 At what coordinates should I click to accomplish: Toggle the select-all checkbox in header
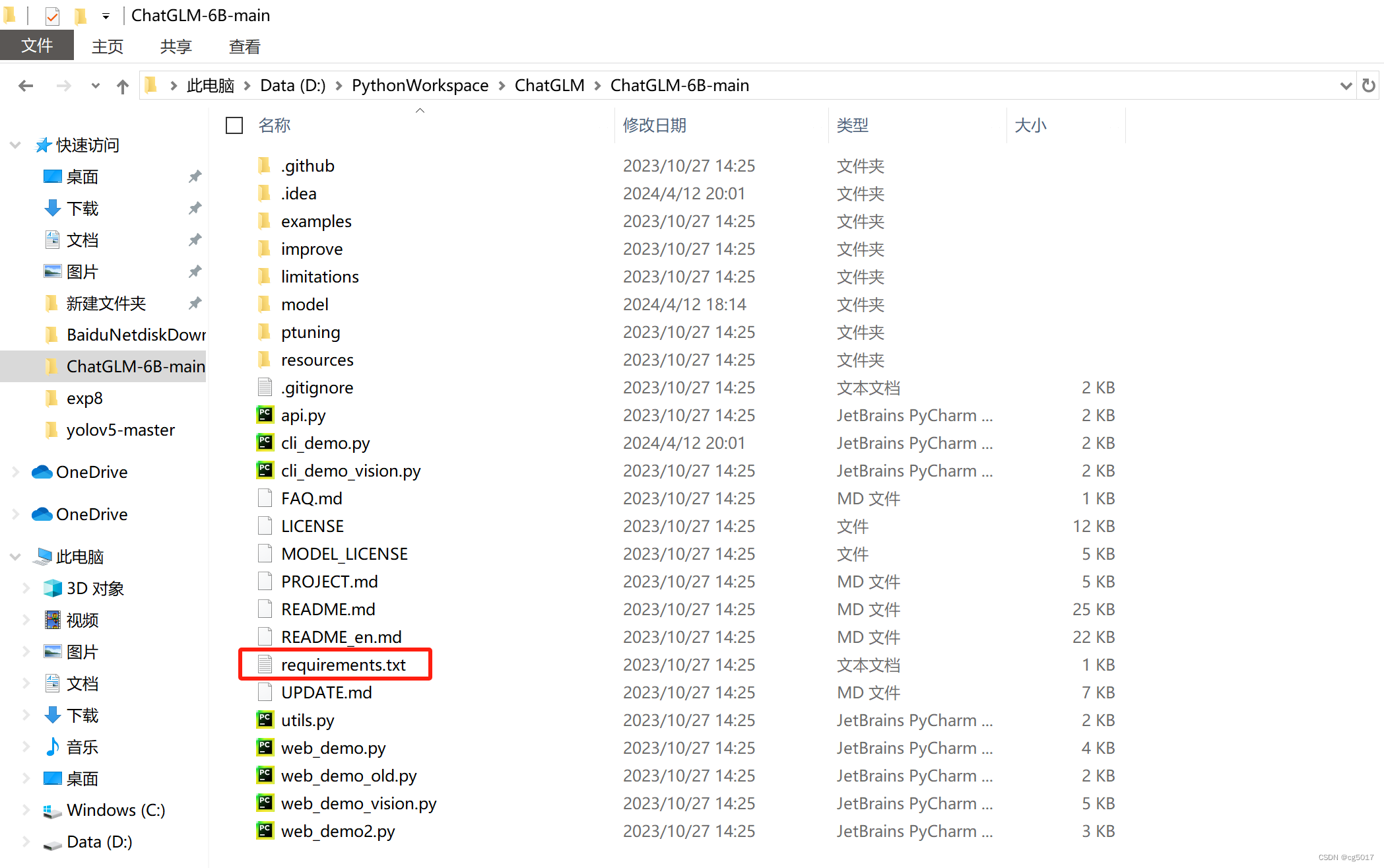(x=234, y=125)
